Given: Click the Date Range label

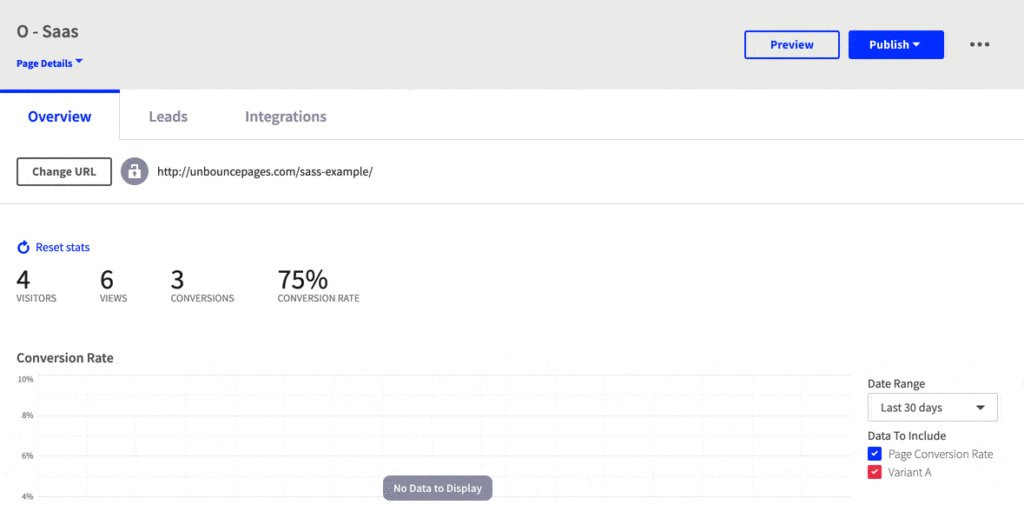Looking at the screenshot, I should pyautogui.click(x=896, y=384).
